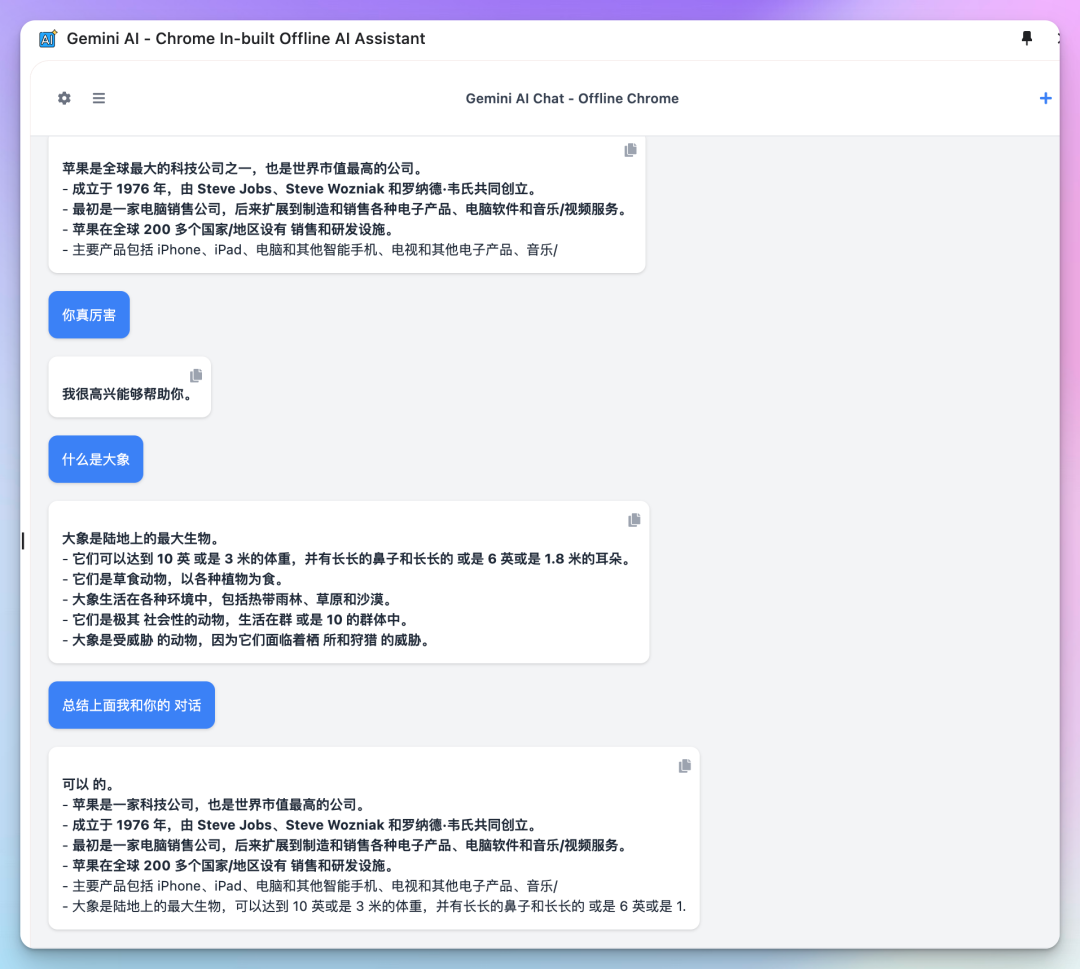Click the 'Gemini AI Chat - Offline Chrome' header title
This screenshot has height=969, width=1080.
pyautogui.click(x=572, y=98)
